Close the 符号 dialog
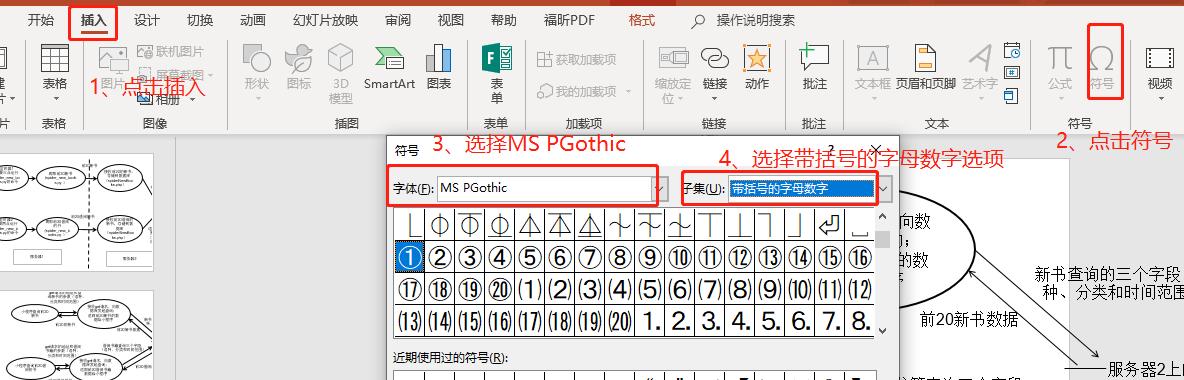1184x380 pixels. point(876,150)
